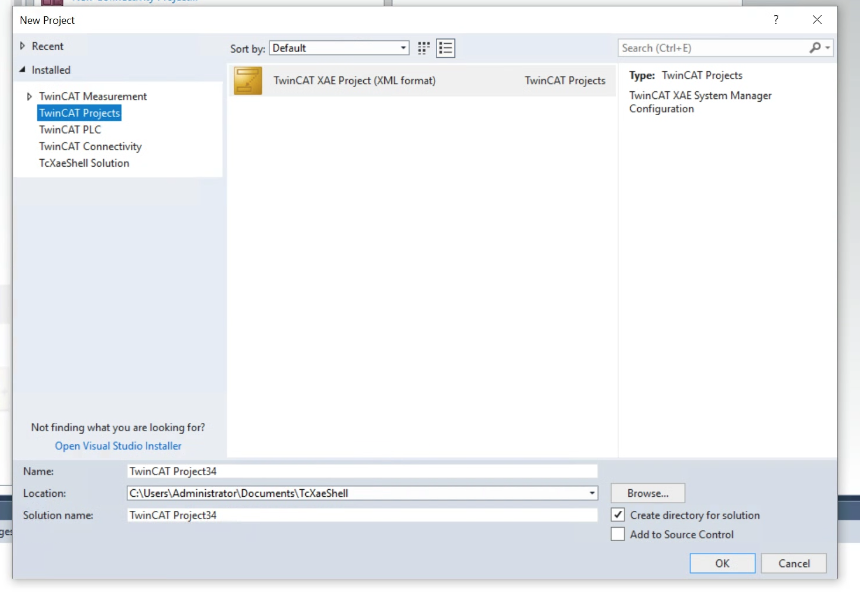Click the Browse button
This screenshot has width=860, height=600.
pos(648,493)
